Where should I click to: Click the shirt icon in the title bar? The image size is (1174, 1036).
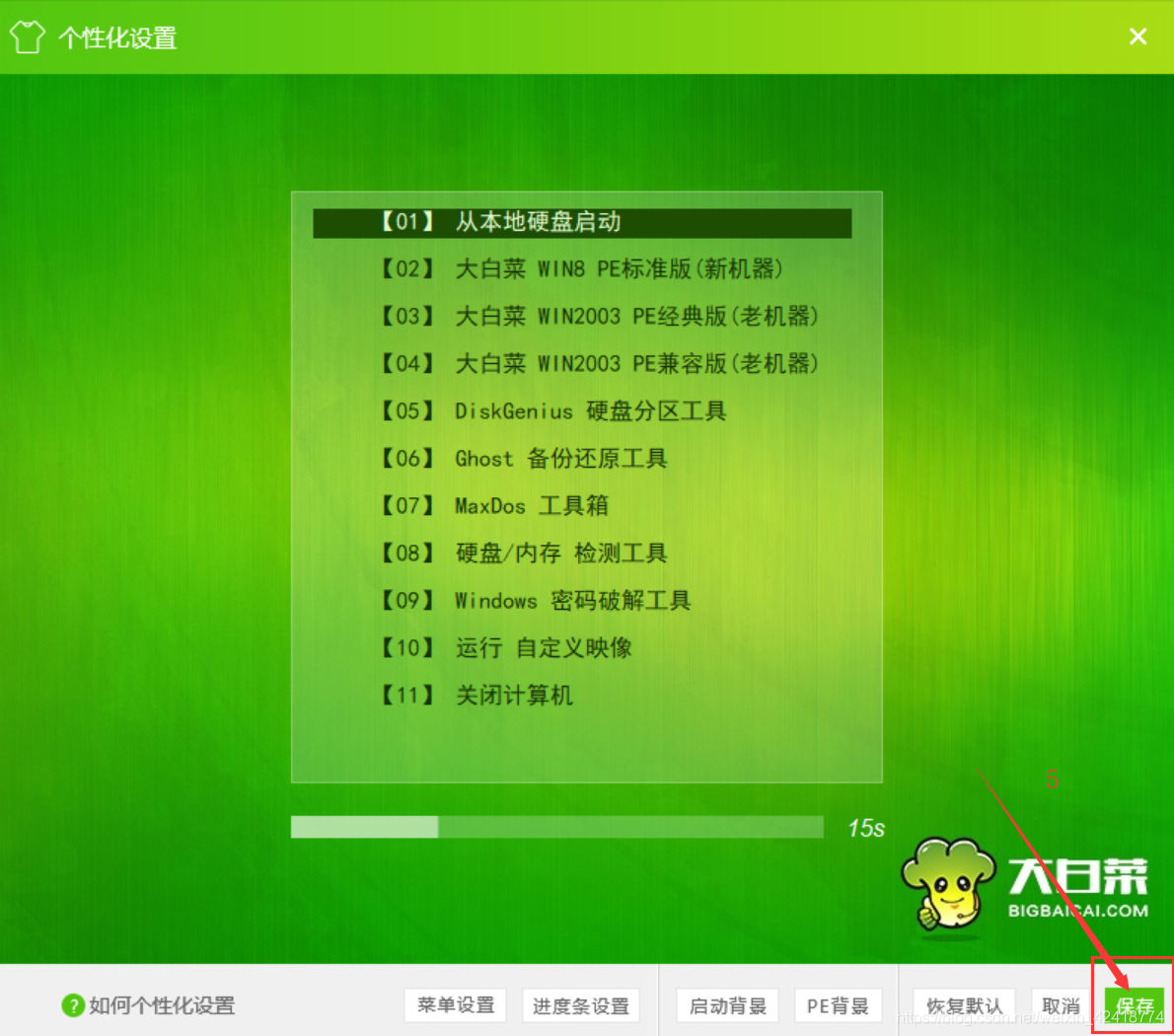27,36
